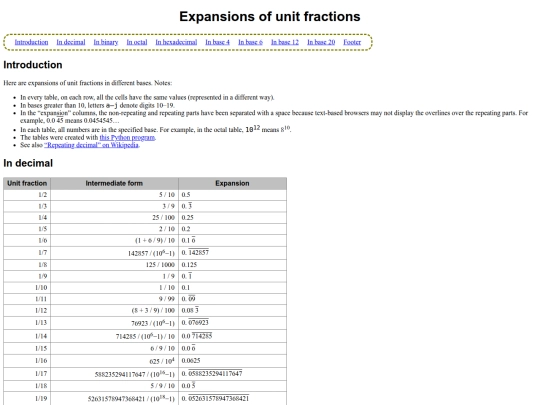Select the In base 6 link
Image resolution: width=540 pixels, height=405 pixels.
click(250, 42)
